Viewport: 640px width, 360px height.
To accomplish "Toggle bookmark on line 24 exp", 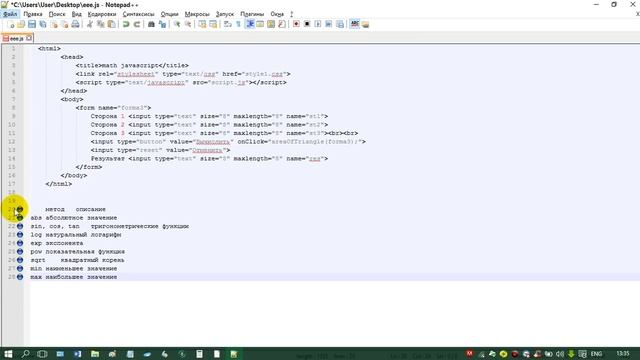I will tap(20, 243).
